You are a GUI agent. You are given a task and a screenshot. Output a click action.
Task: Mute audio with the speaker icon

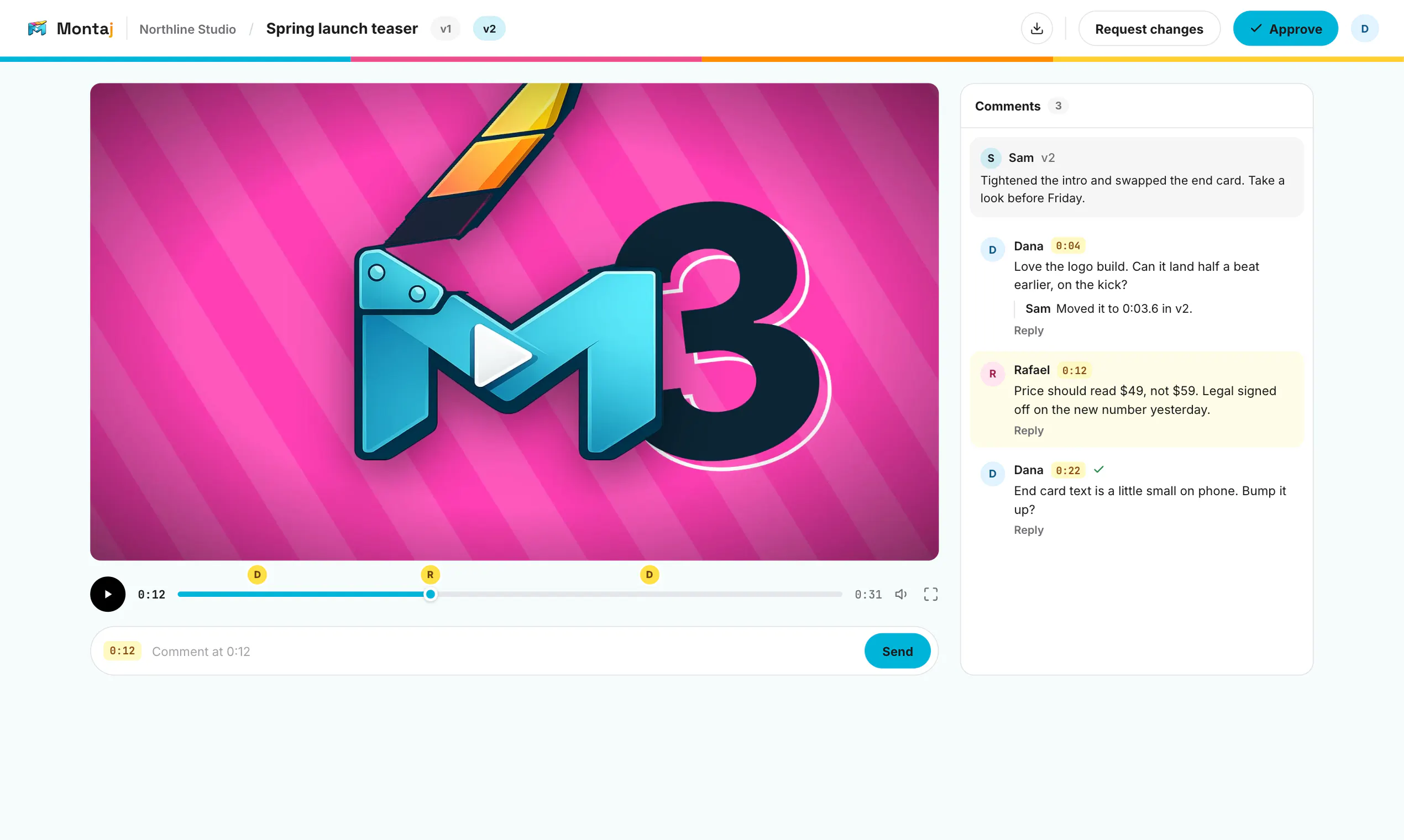tap(900, 594)
